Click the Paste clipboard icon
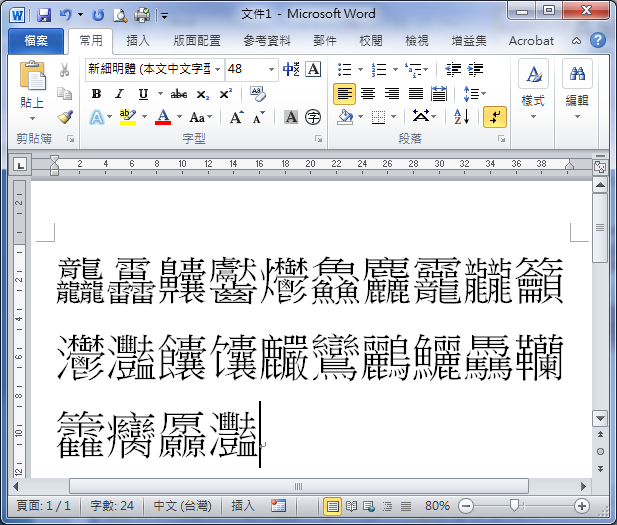 coord(33,75)
